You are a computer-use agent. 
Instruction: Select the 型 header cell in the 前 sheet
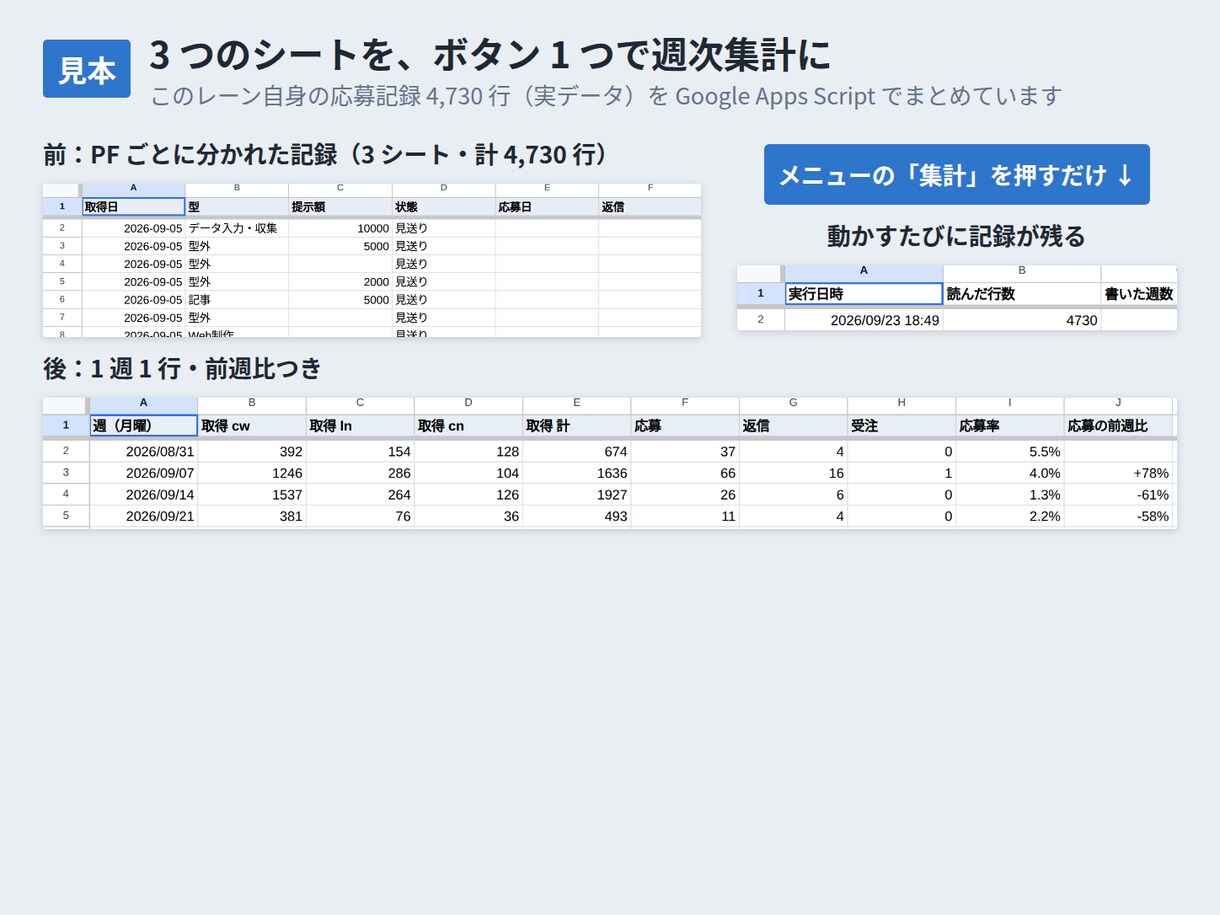click(237, 207)
